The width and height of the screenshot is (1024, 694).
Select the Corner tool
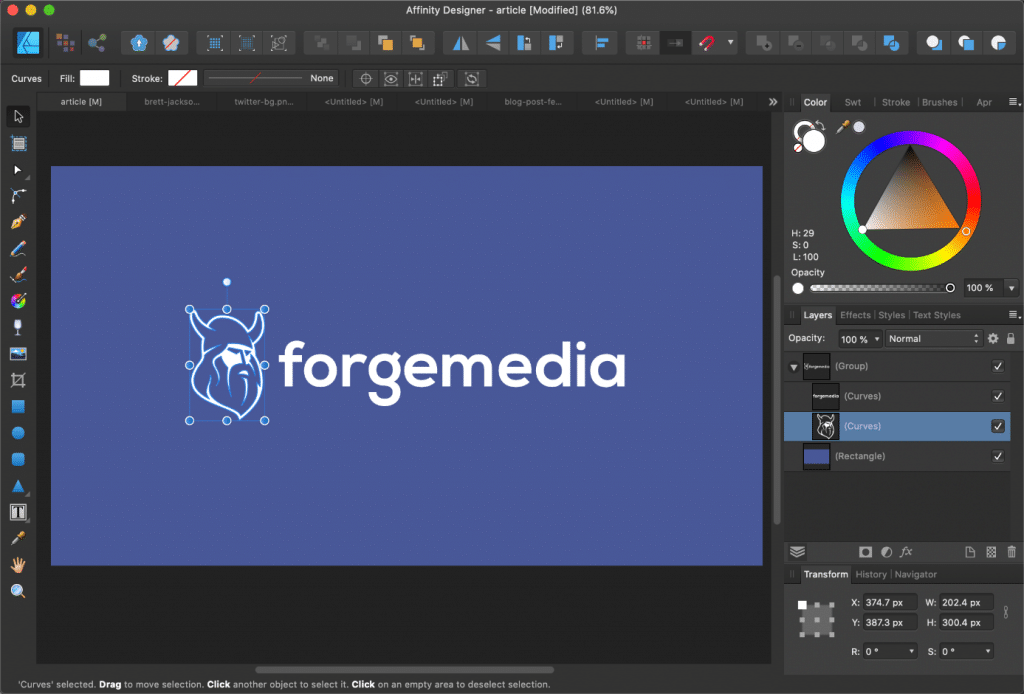(18, 196)
